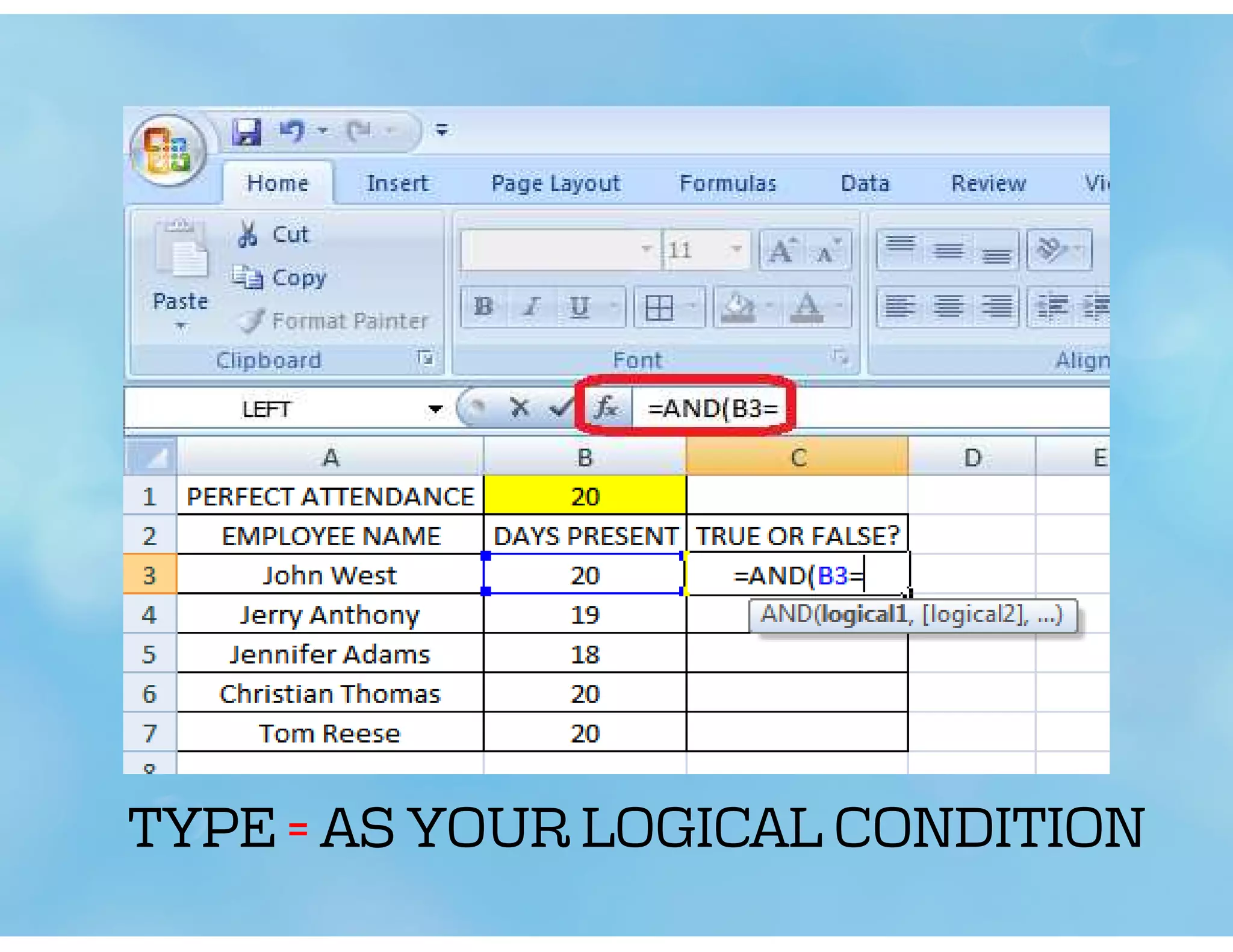Click the Save icon in quick access toolbar
Viewport: 1233px width, 952px height.
[x=247, y=131]
